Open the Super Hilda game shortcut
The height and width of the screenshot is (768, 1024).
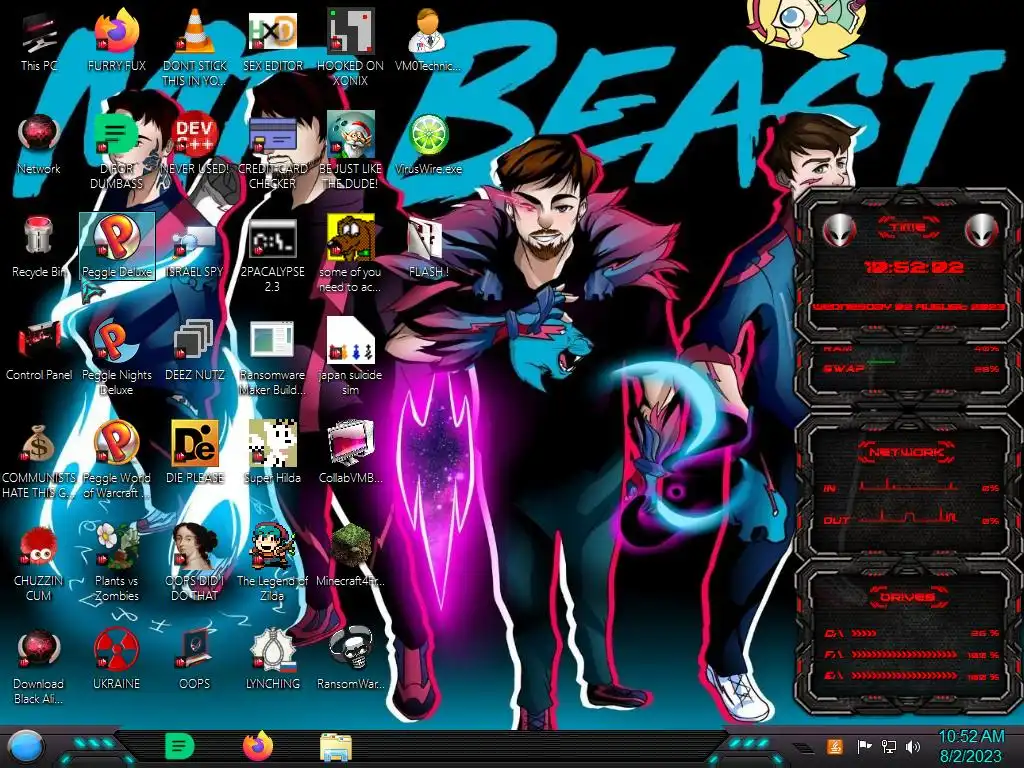pos(272,453)
